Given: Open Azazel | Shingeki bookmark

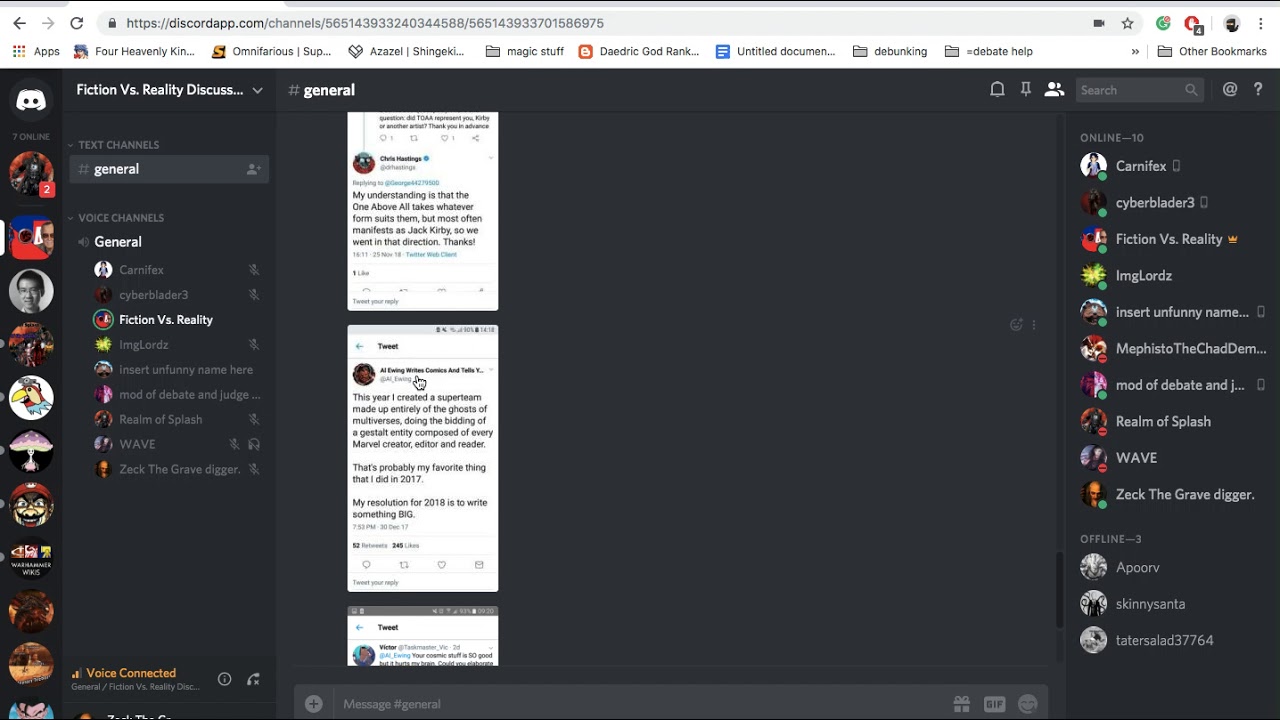Looking at the screenshot, I should pyautogui.click(x=406, y=51).
